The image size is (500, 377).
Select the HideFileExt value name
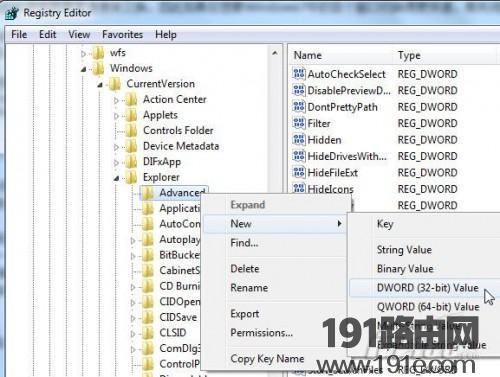click(333, 173)
